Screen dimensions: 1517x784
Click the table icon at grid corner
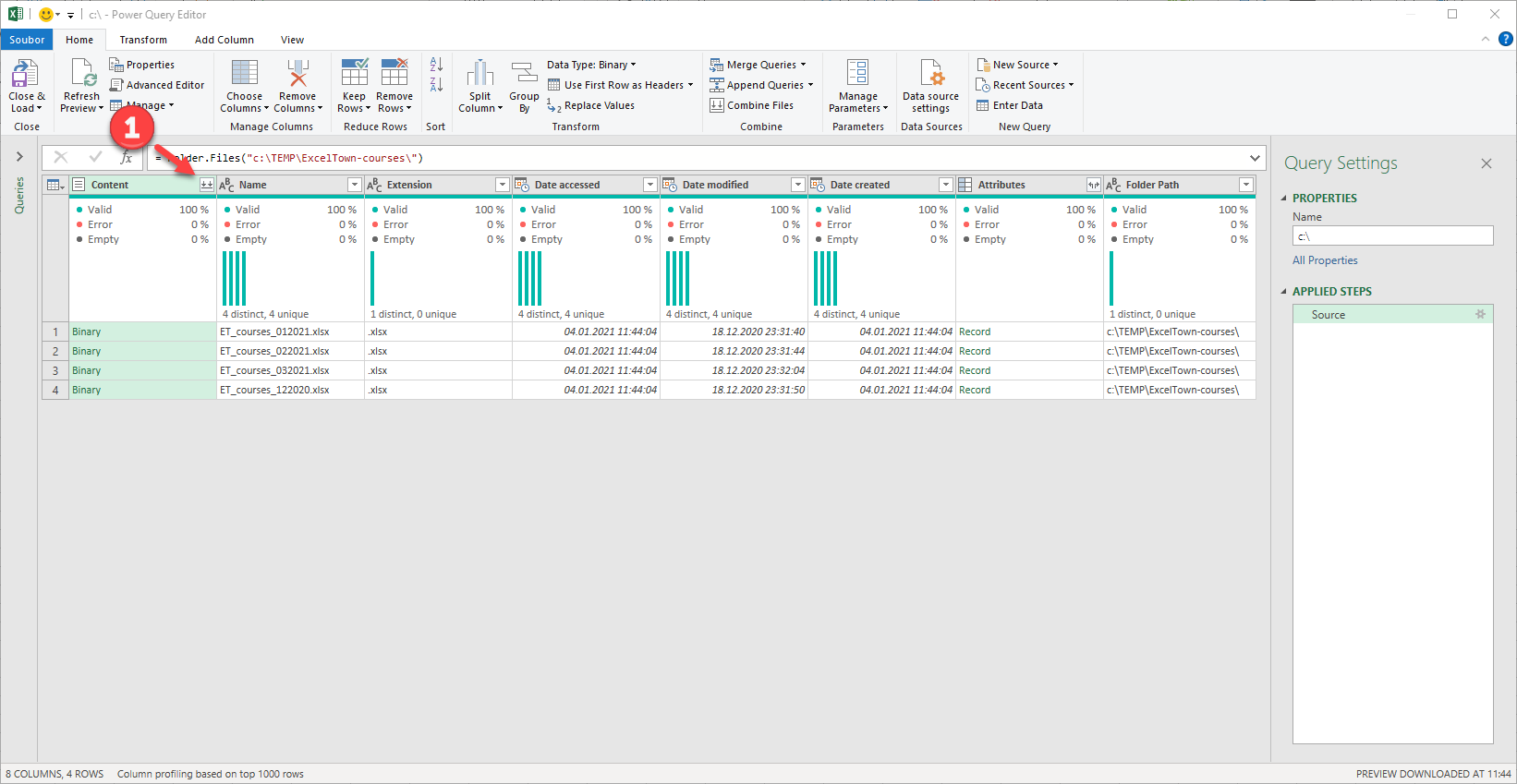[x=55, y=185]
